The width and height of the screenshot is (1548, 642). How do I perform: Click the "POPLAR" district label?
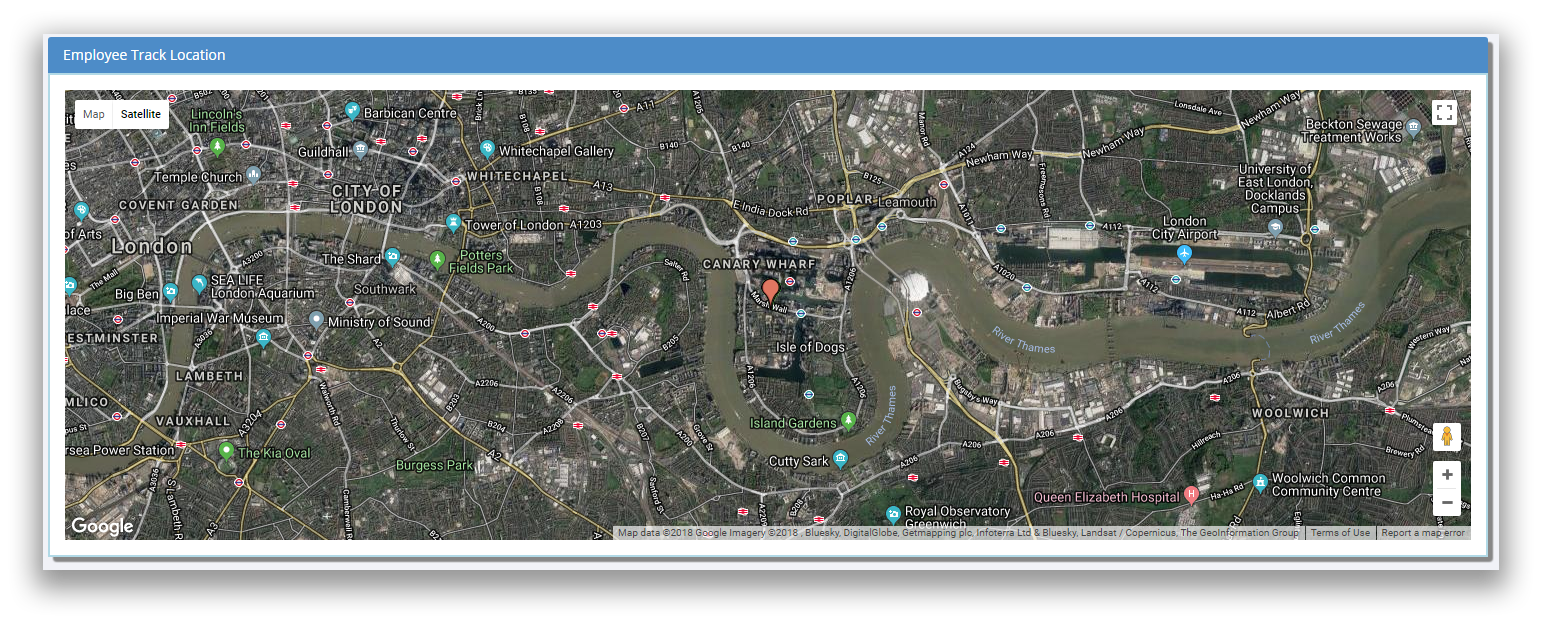point(843,199)
